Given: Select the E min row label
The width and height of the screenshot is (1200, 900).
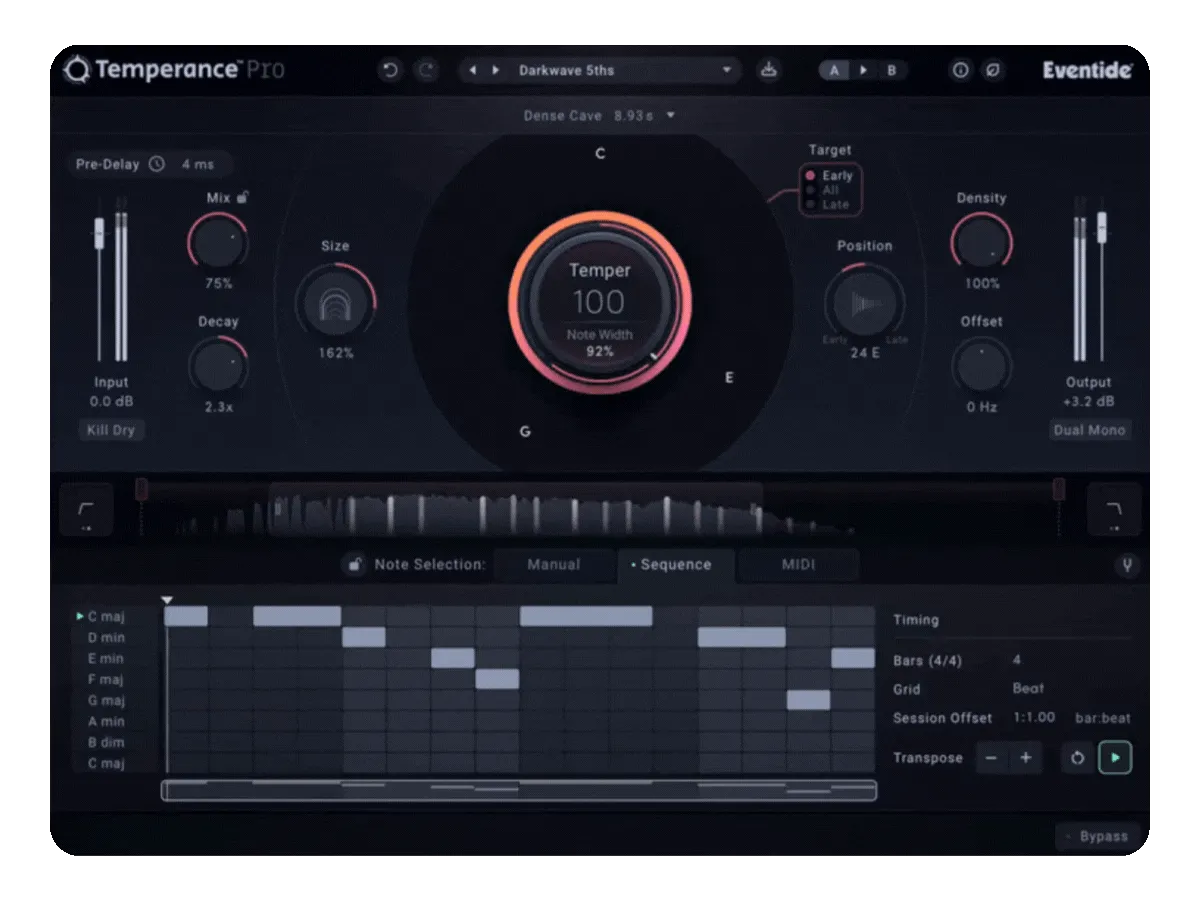Looking at the screenshot, I should (106, 658).
